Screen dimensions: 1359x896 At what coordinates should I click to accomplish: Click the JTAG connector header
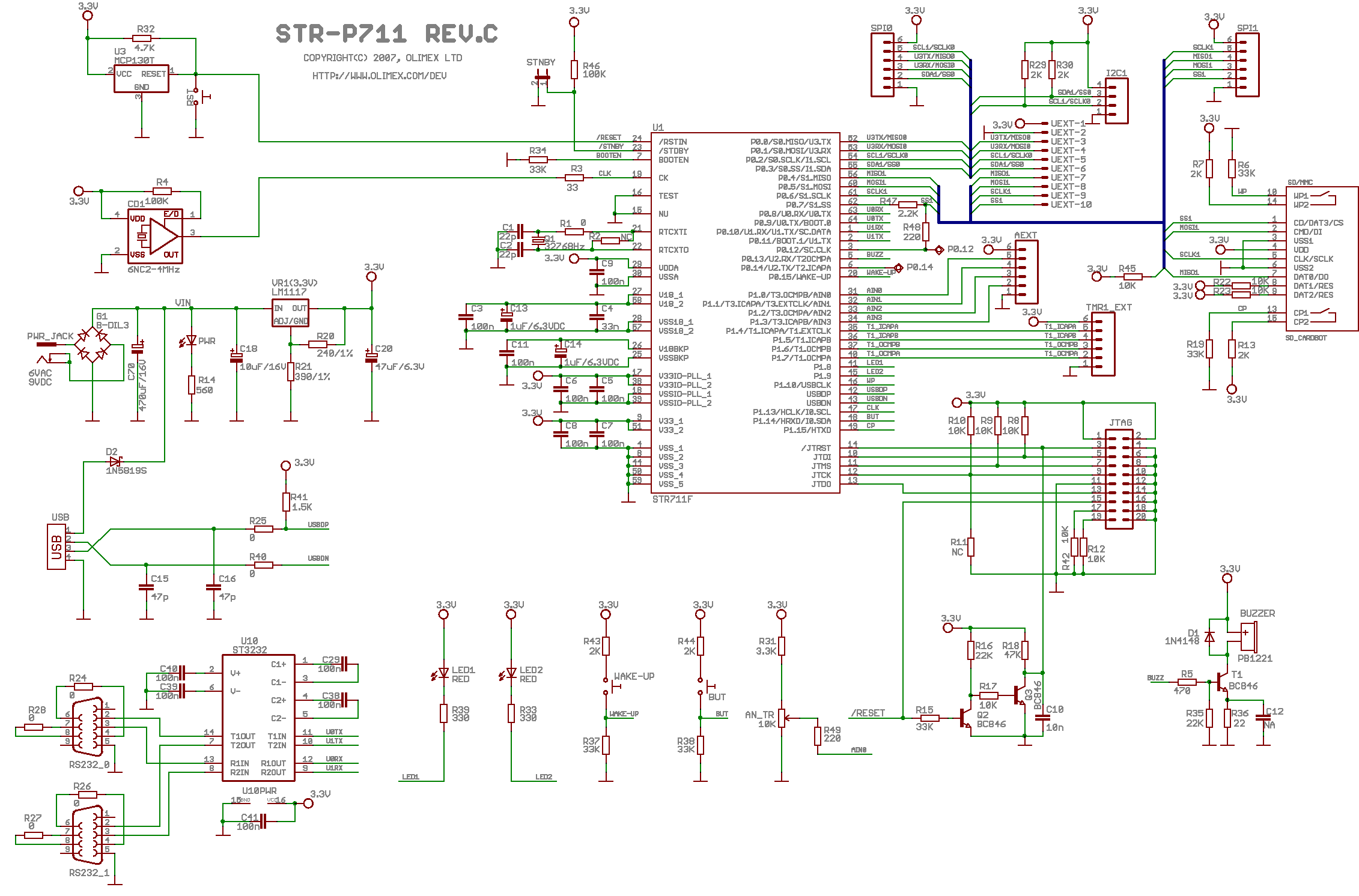(1119, 479)
